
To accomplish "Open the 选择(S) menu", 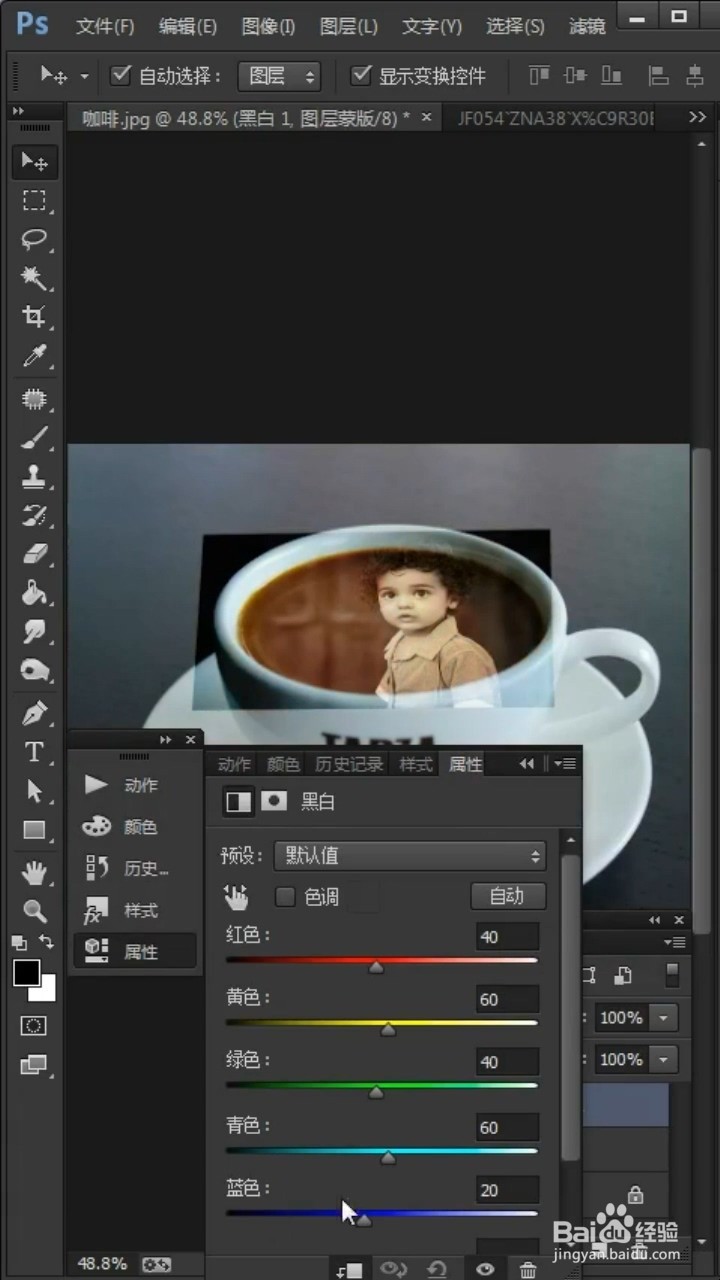I will tap(515, 27).
